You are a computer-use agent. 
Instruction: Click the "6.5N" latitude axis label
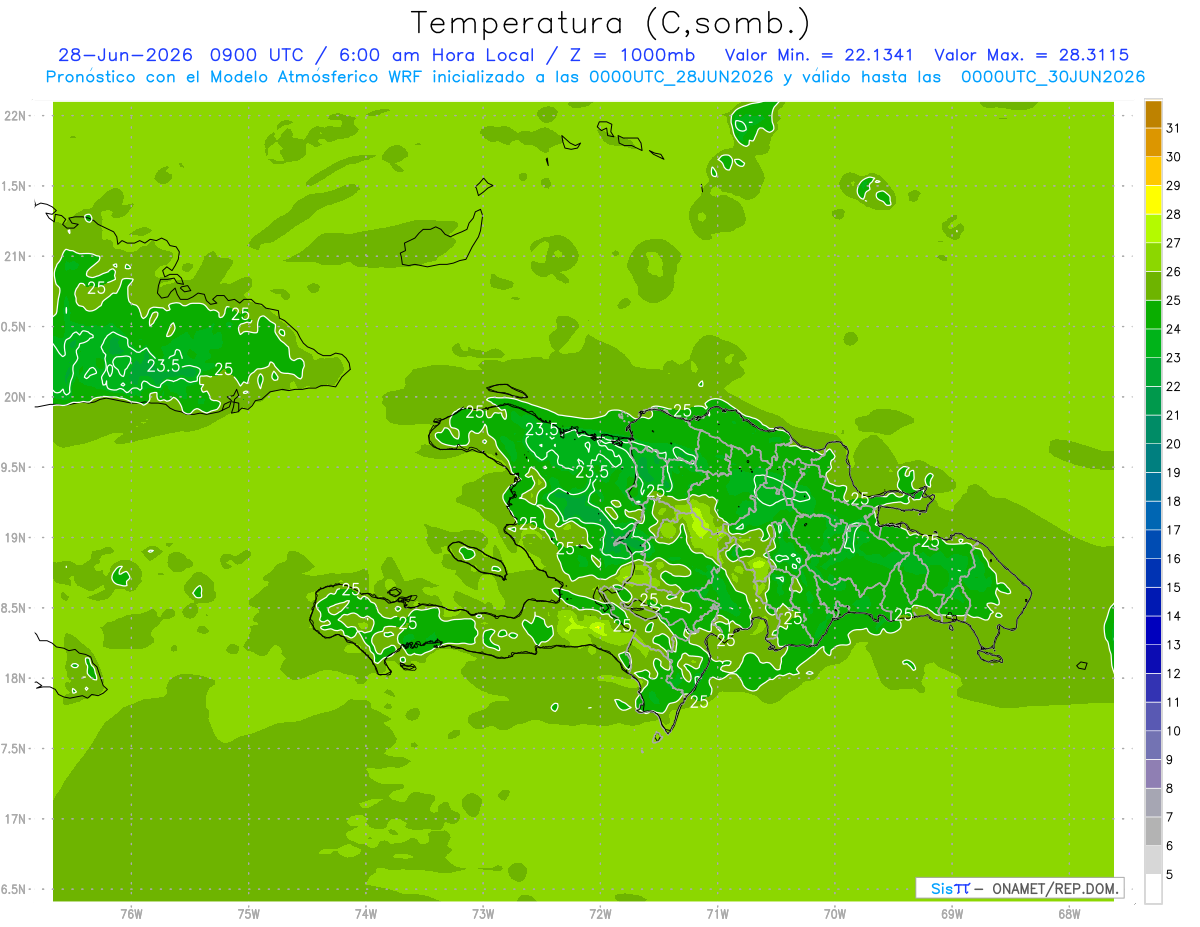click(15, 889)
